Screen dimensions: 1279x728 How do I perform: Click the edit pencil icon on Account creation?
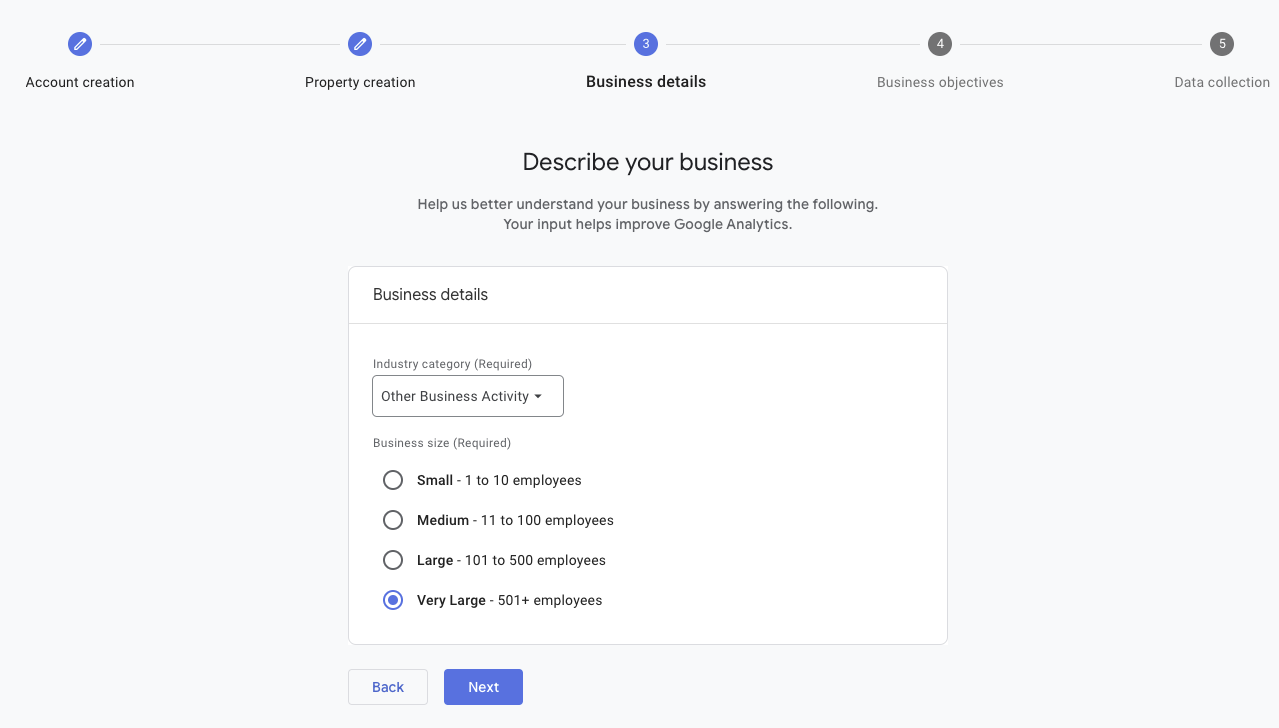(80, 44)
